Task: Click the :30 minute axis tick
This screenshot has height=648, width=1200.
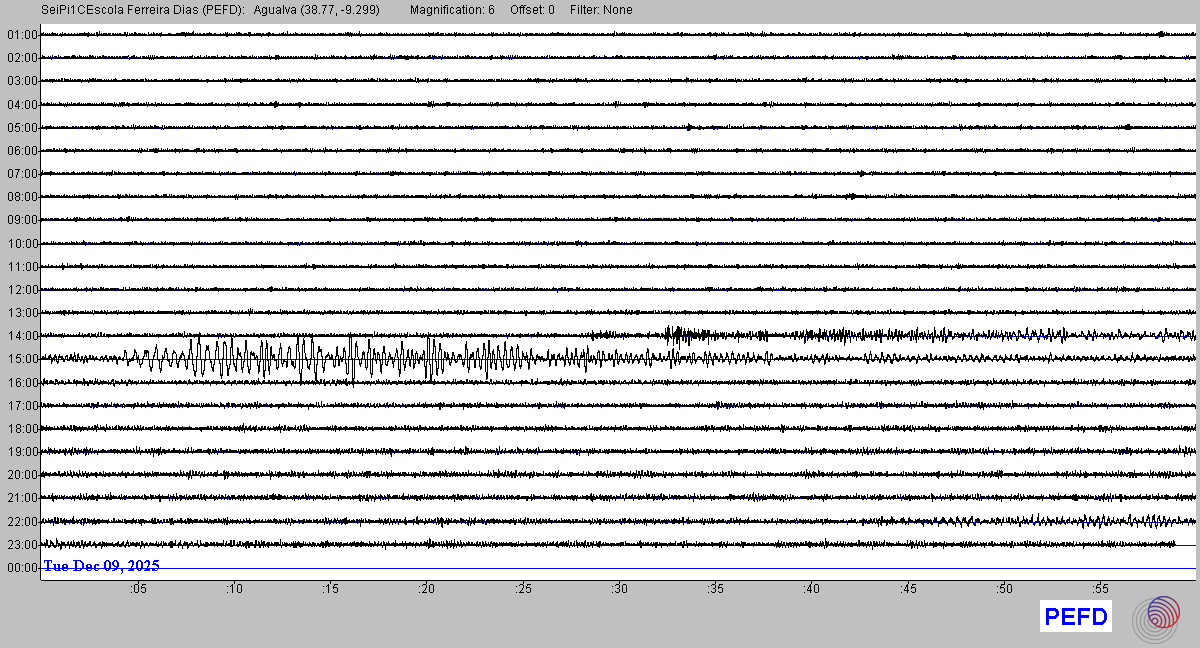Action: (619, 589)
